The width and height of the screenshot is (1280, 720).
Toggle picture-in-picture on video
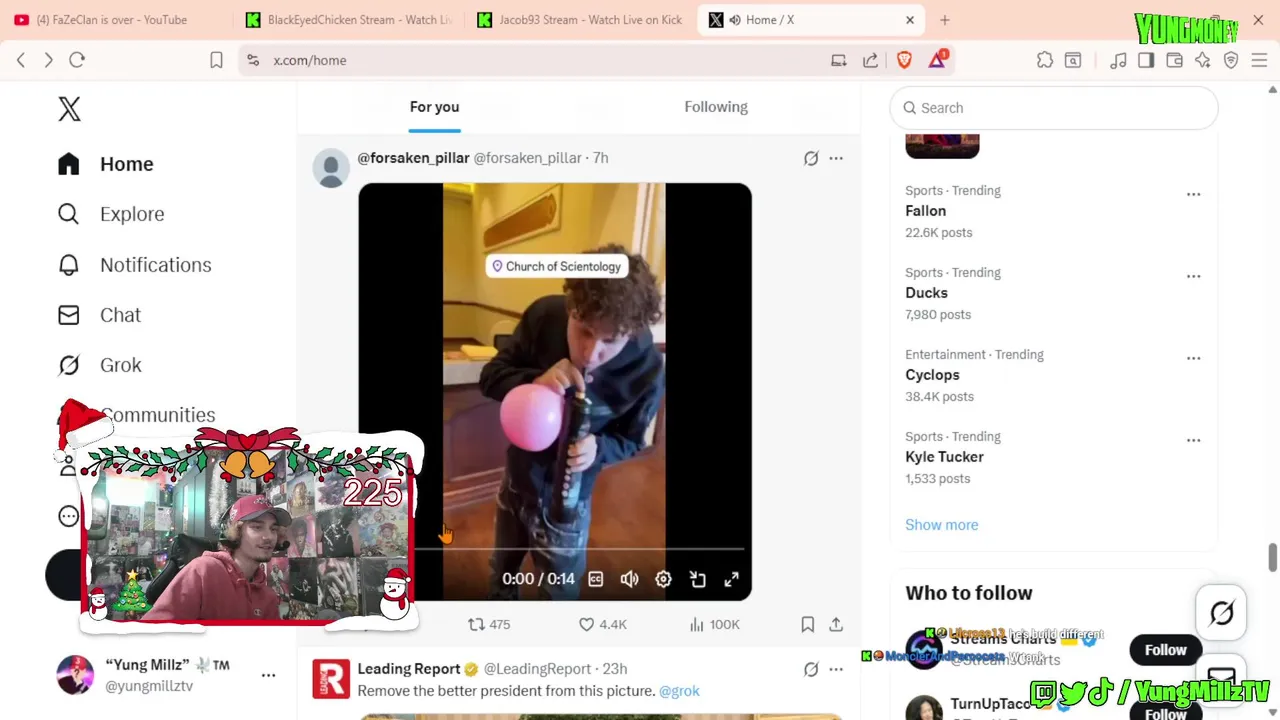(698, 579)
